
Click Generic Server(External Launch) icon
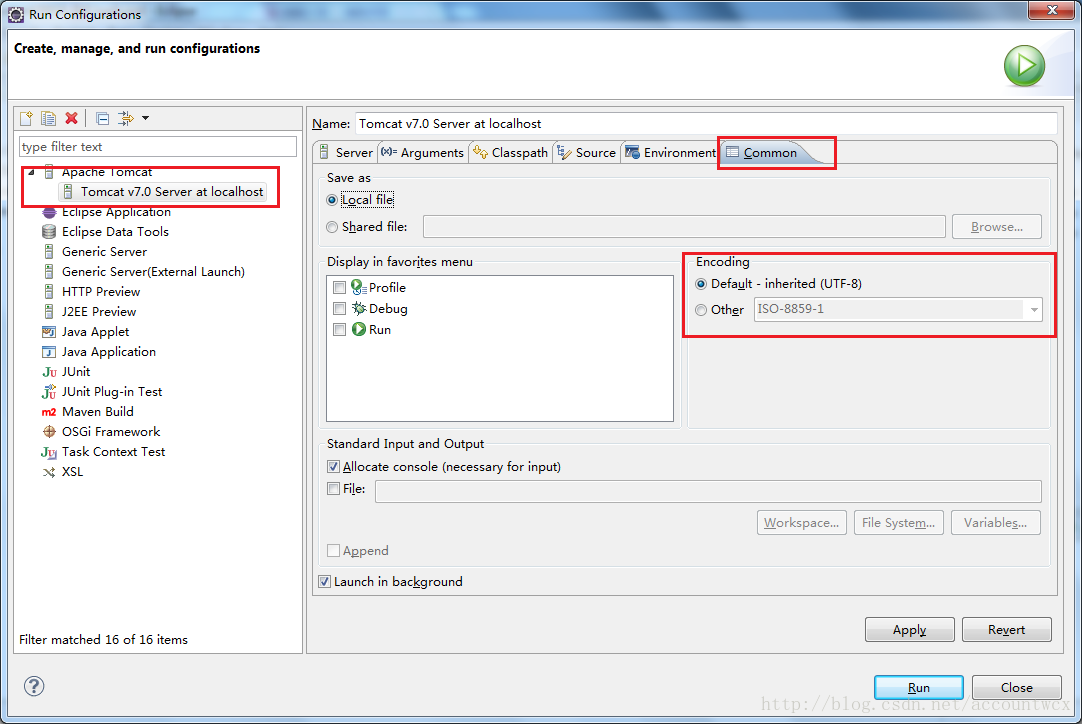point(49,272)
